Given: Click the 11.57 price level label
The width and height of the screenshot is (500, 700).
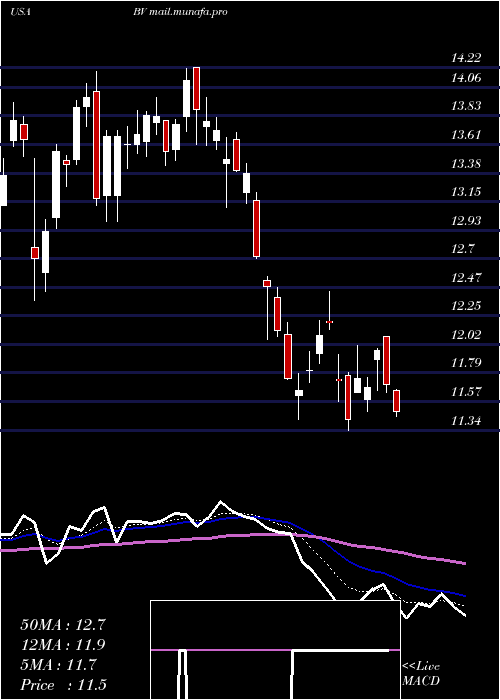Looking at the screenshot, I should (466, 392).
